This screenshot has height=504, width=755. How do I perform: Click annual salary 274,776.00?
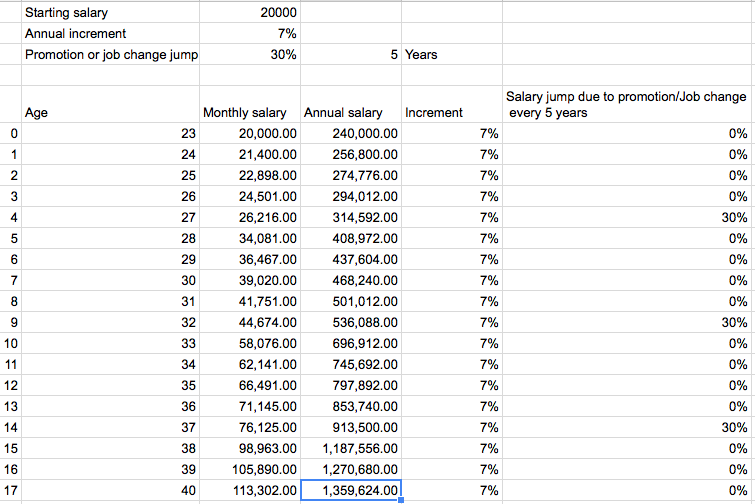point(351,175)
